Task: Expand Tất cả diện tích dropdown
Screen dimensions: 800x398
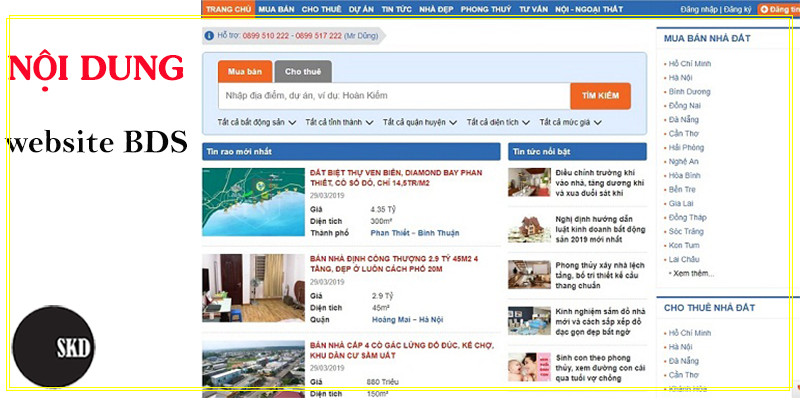Action: tap(498, 122)
